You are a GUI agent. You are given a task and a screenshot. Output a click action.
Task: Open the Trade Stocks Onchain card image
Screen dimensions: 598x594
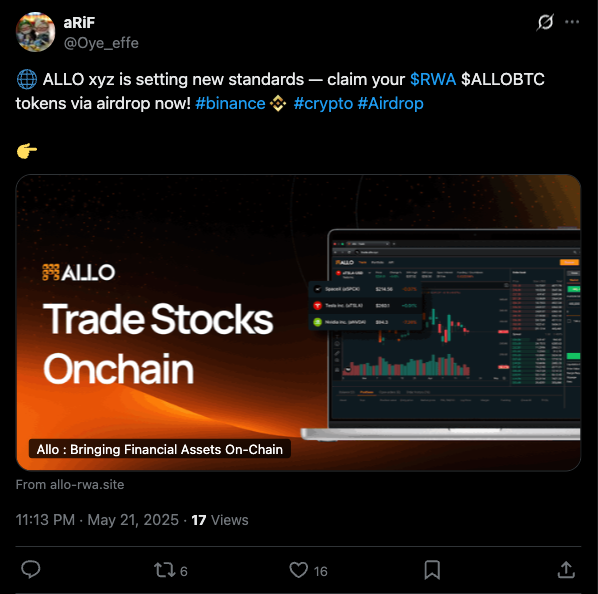[298, 323]
